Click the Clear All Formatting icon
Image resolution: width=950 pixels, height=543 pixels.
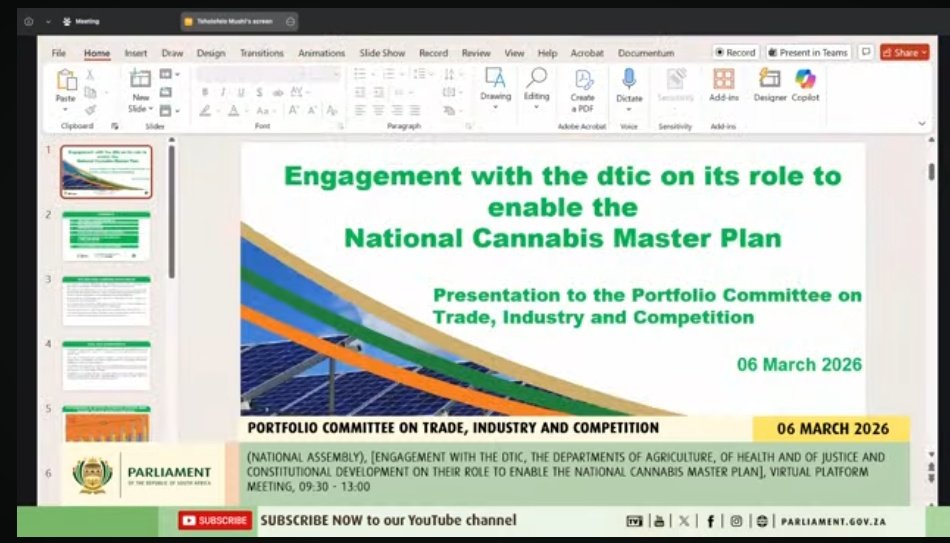[x=332, y=110]
